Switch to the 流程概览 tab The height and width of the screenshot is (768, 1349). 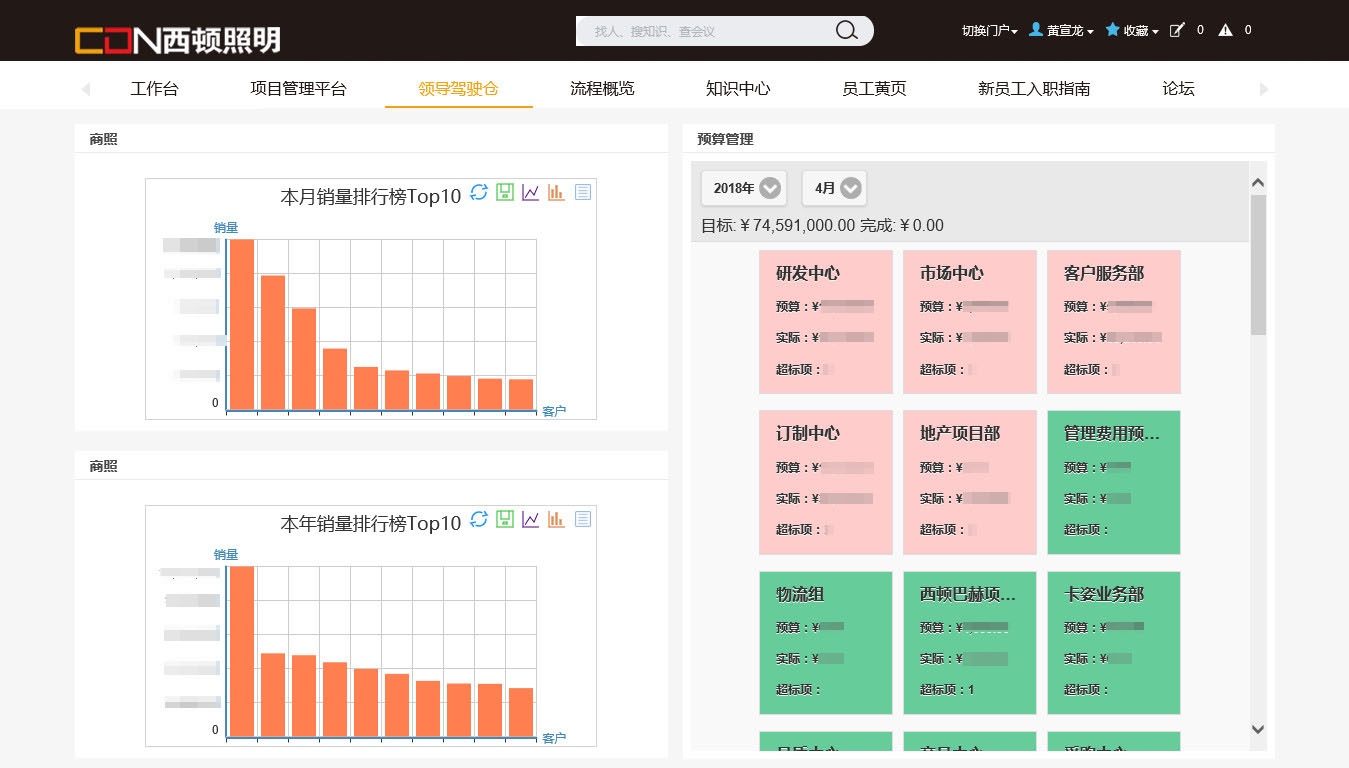[602, 88]
